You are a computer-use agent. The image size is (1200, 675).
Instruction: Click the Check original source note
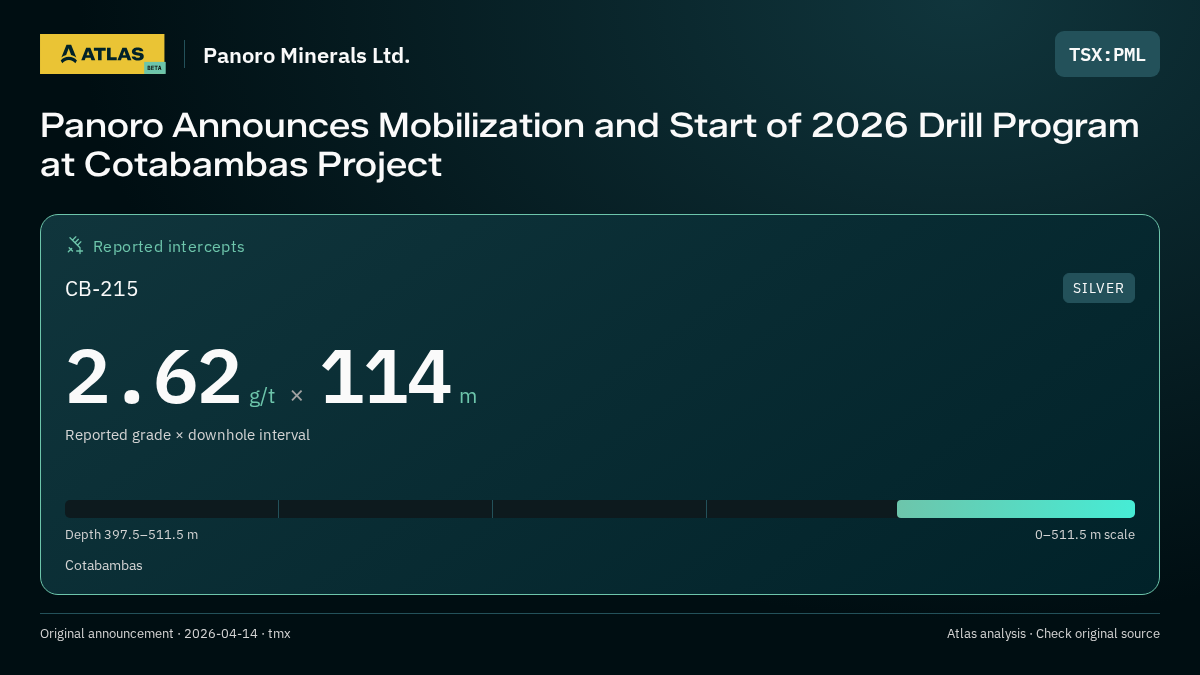coord(1098,634)
